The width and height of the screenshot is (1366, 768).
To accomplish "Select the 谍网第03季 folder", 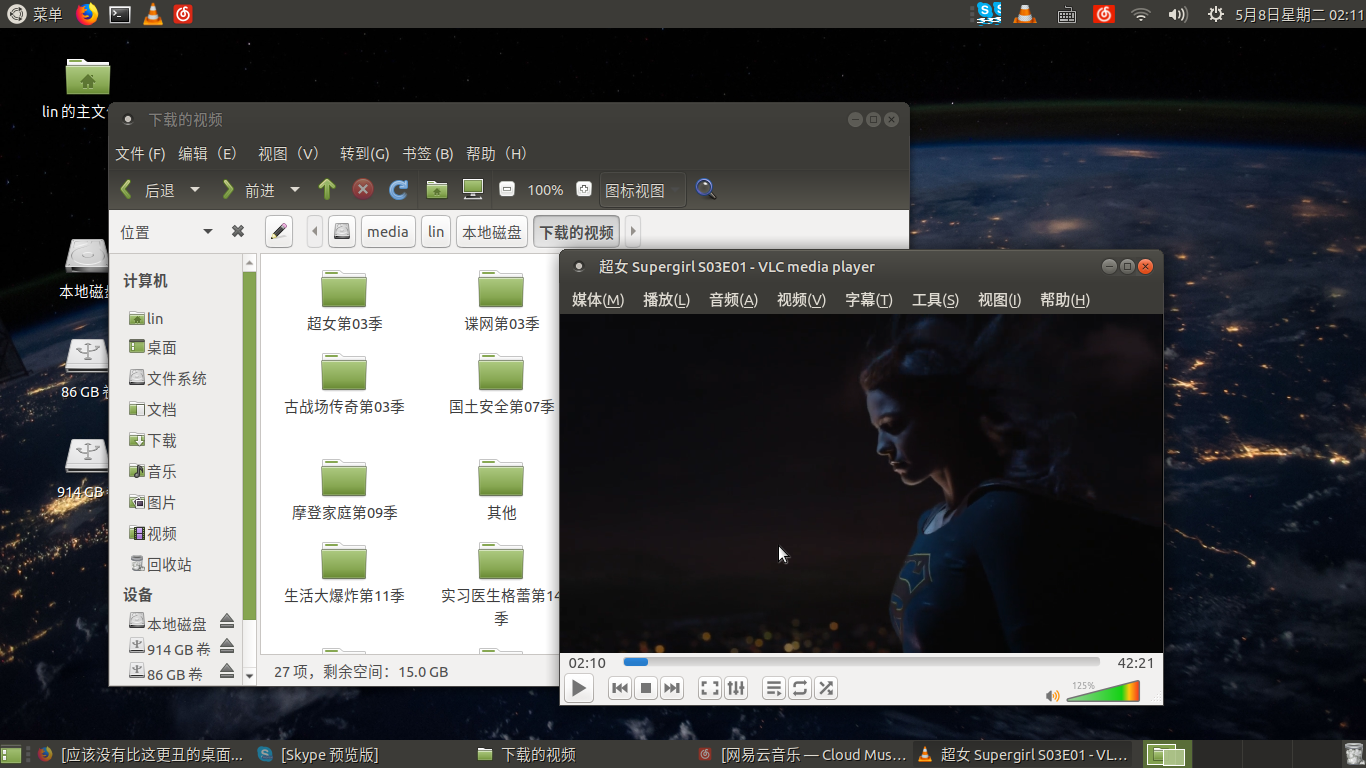I will (501, 301).
